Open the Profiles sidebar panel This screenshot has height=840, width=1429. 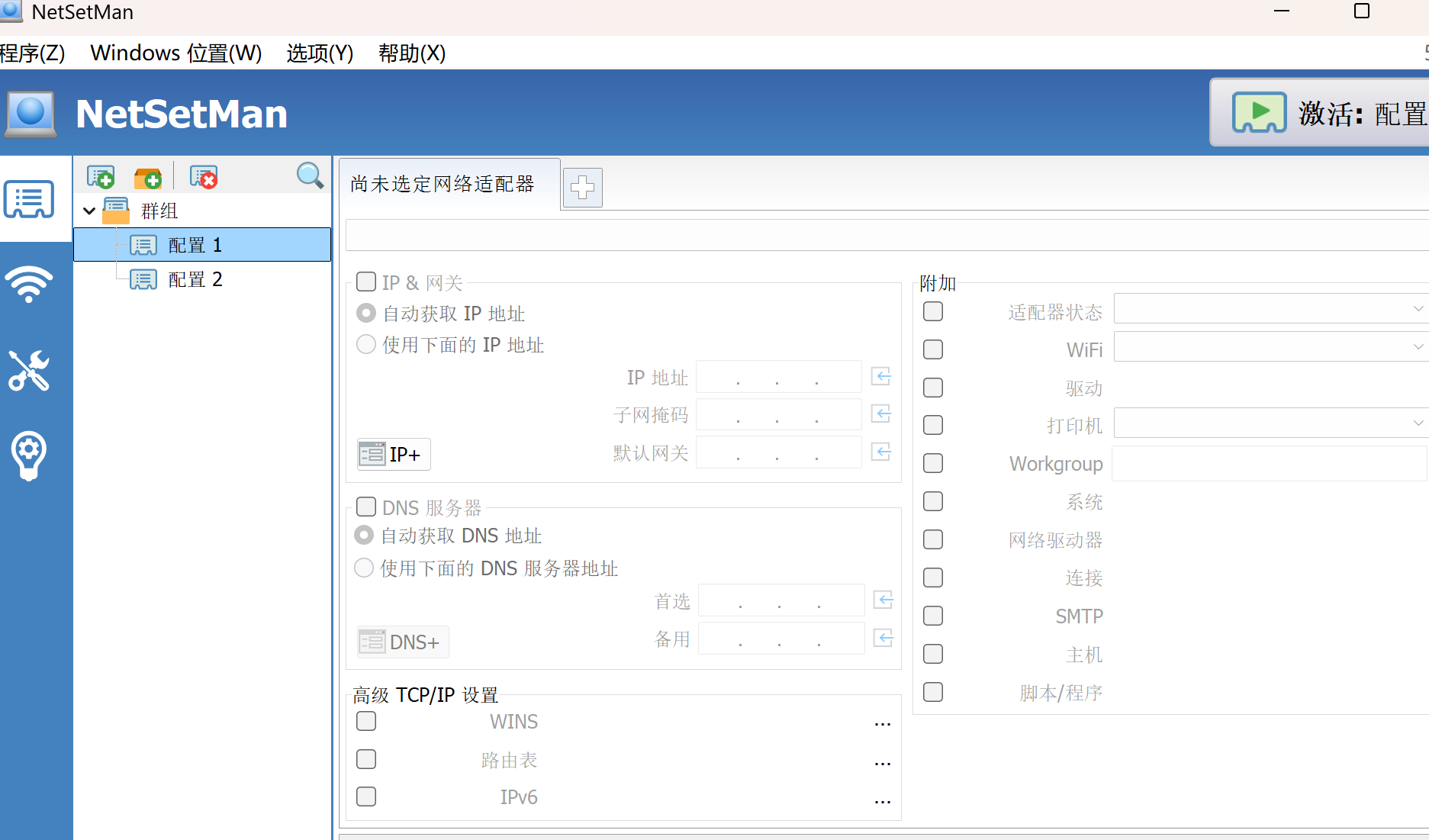tap(29, 199)
